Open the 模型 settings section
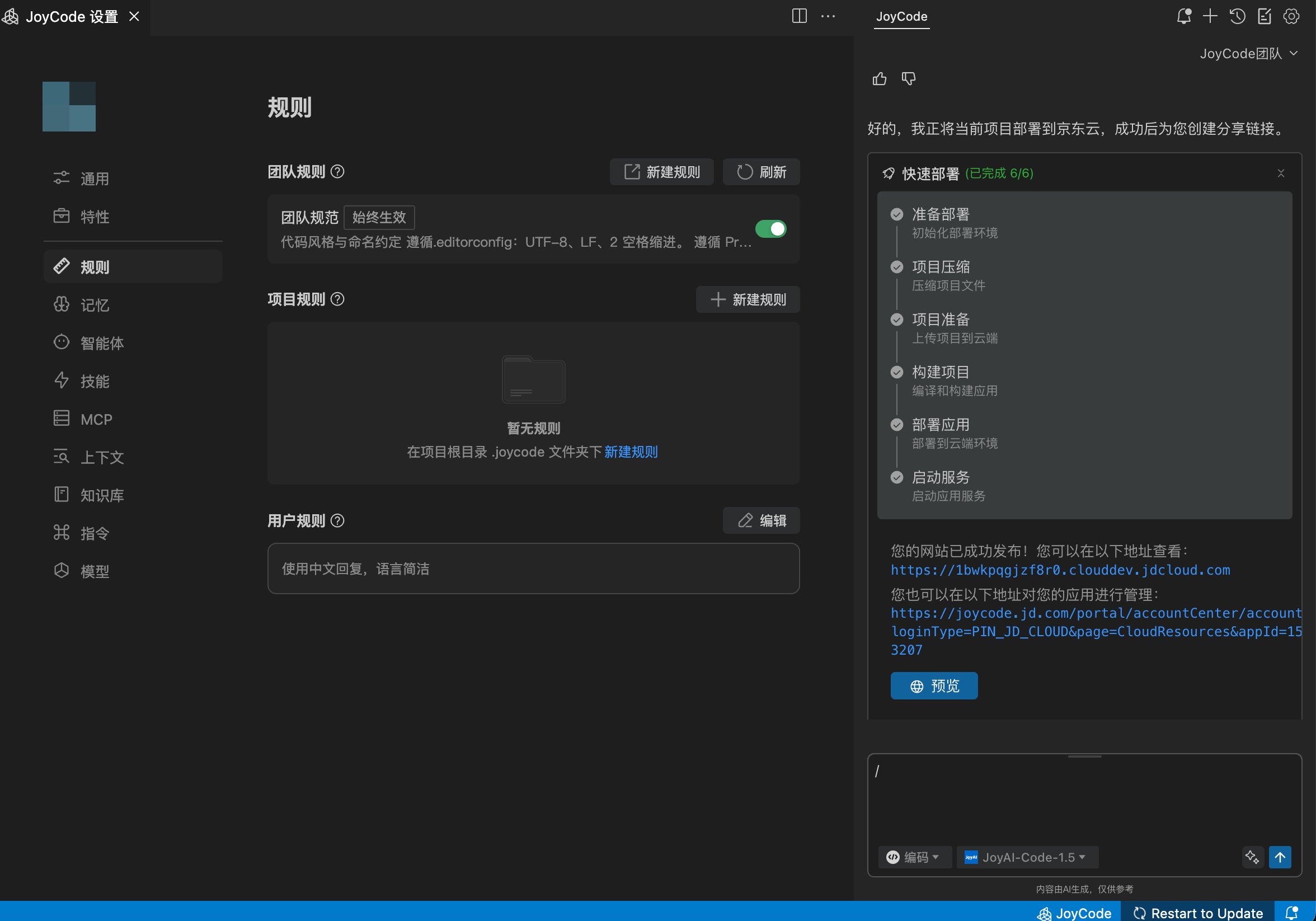Image resolution: width=1316 pixels, height=921 pixels. click(x=133, y=571)
